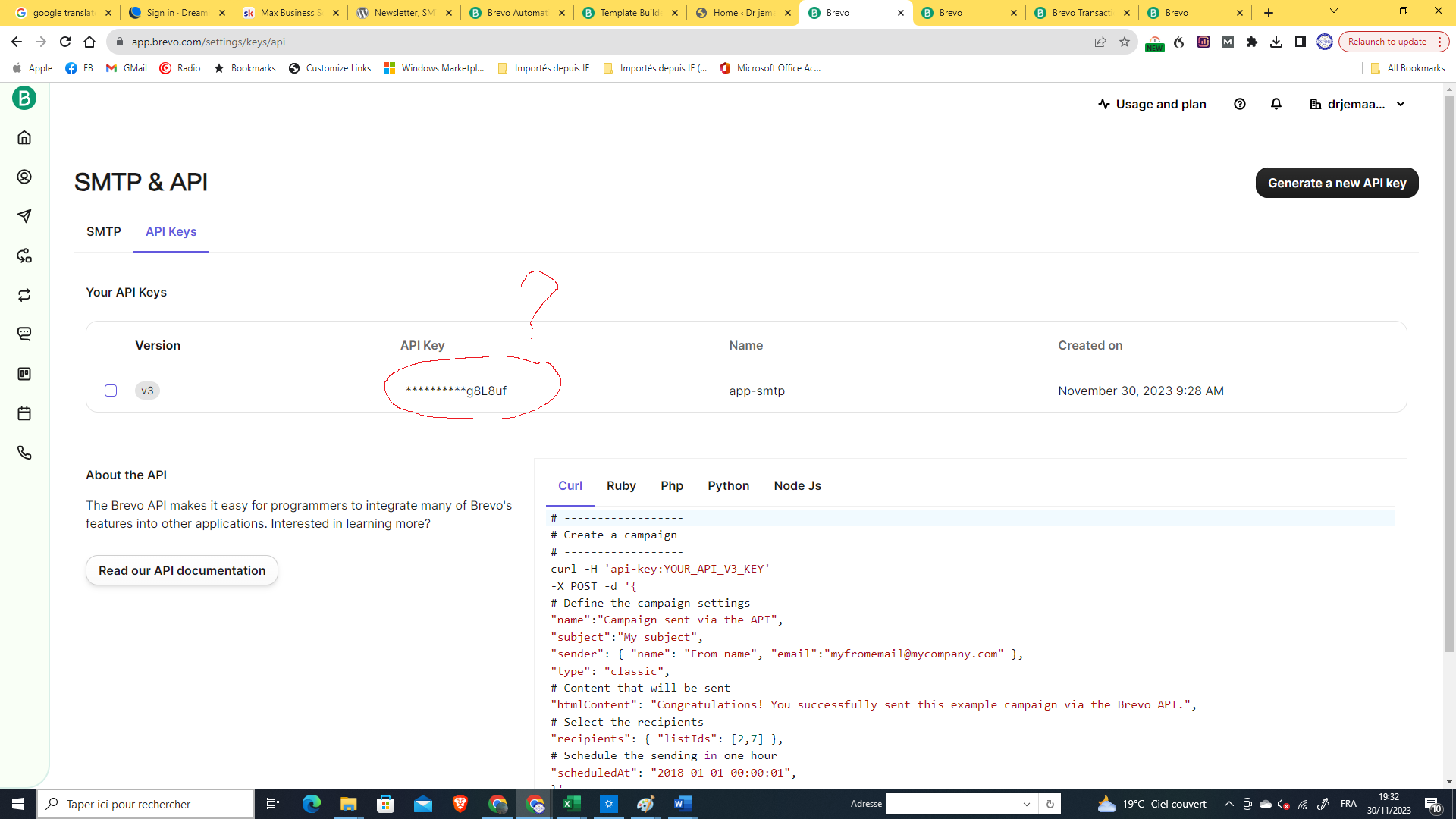Screen dimensions: 1456x819
Task: Click the notifications bell icon
Action: (x=1276, y=104)
